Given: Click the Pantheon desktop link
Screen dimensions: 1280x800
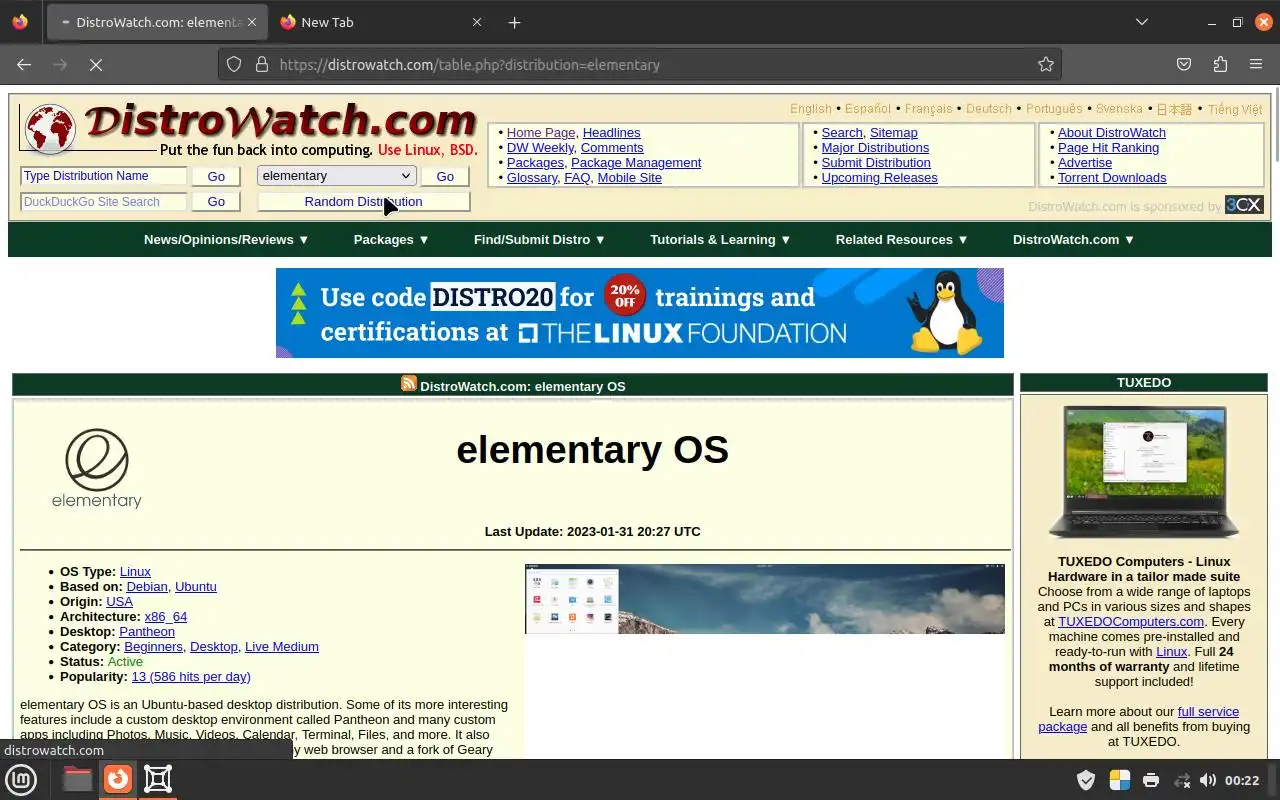Looking at the screenshot, I should coord(147,631).
